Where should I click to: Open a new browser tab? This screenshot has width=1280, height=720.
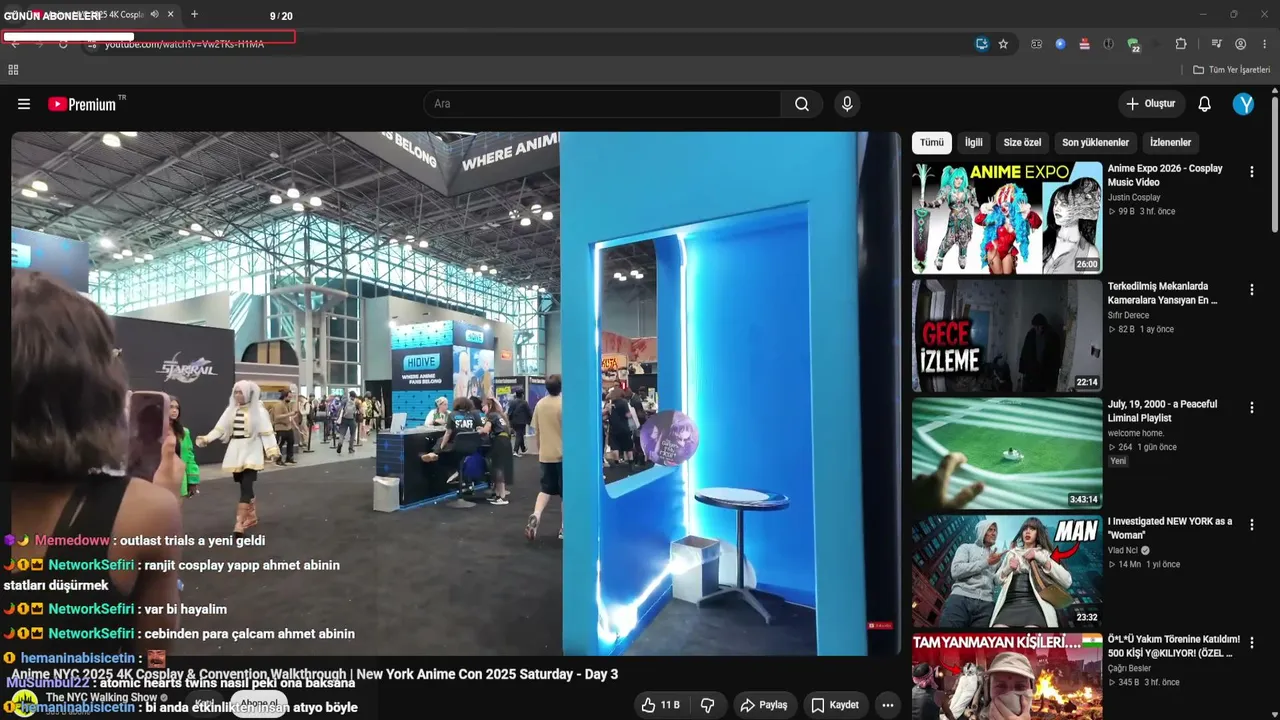tap(194, 15)
